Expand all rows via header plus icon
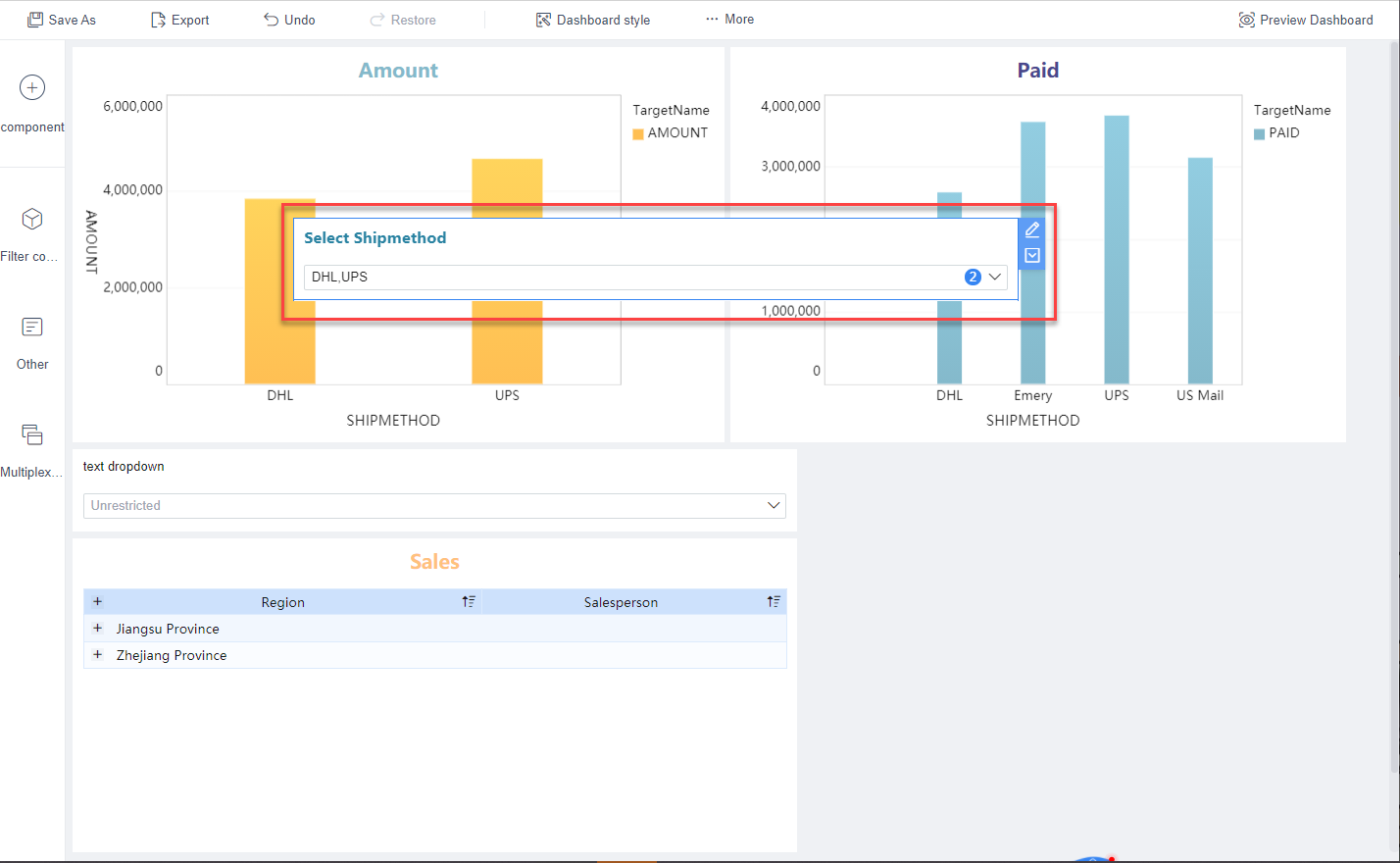The height and width of the screenshot is (863, 1400). [97, 602]
